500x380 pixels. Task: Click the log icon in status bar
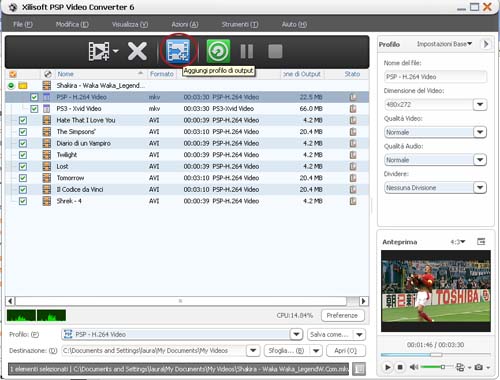click(359, 369)
